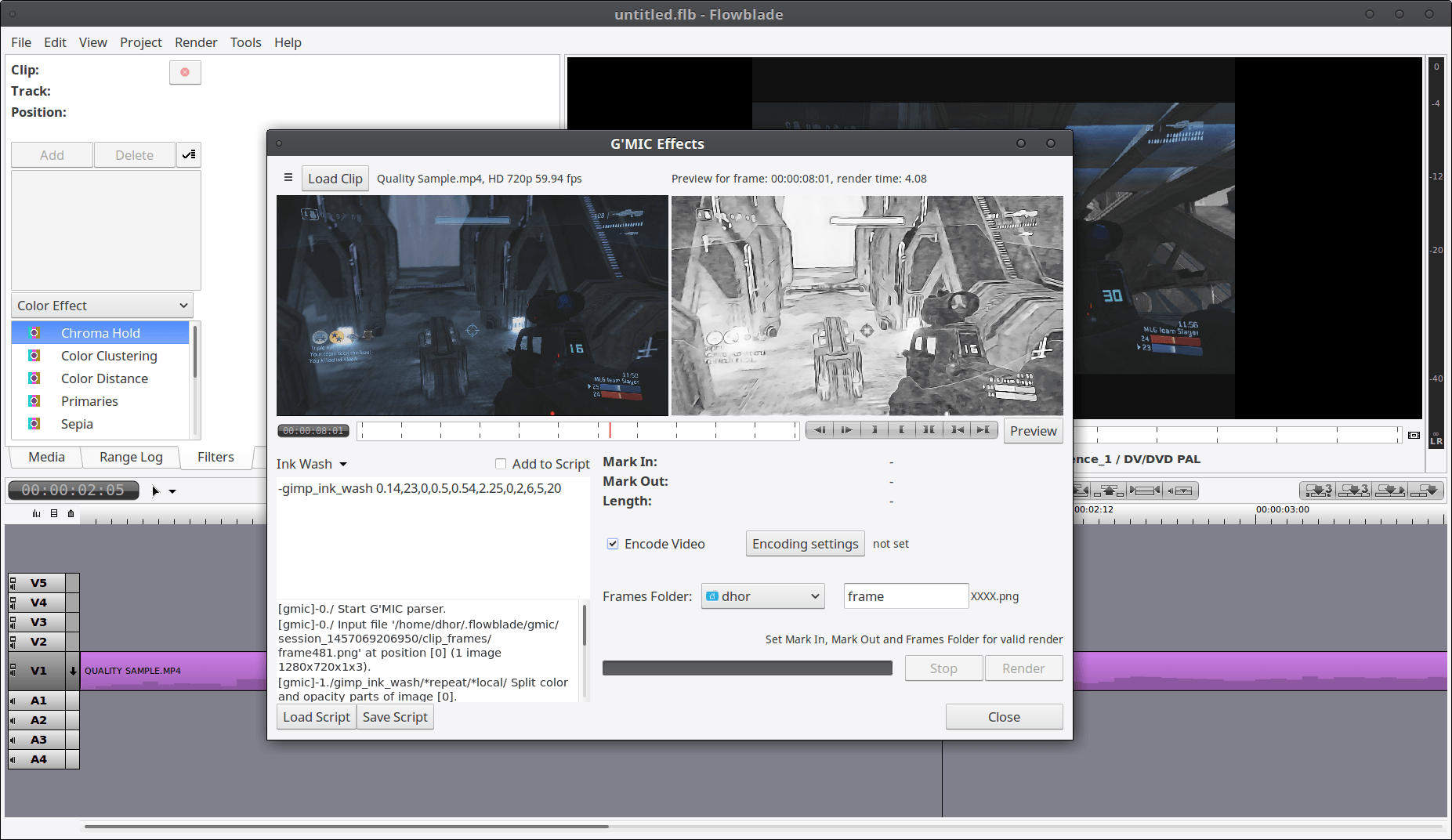
Task: Click the Preview button
Action: pos(1033,431)
